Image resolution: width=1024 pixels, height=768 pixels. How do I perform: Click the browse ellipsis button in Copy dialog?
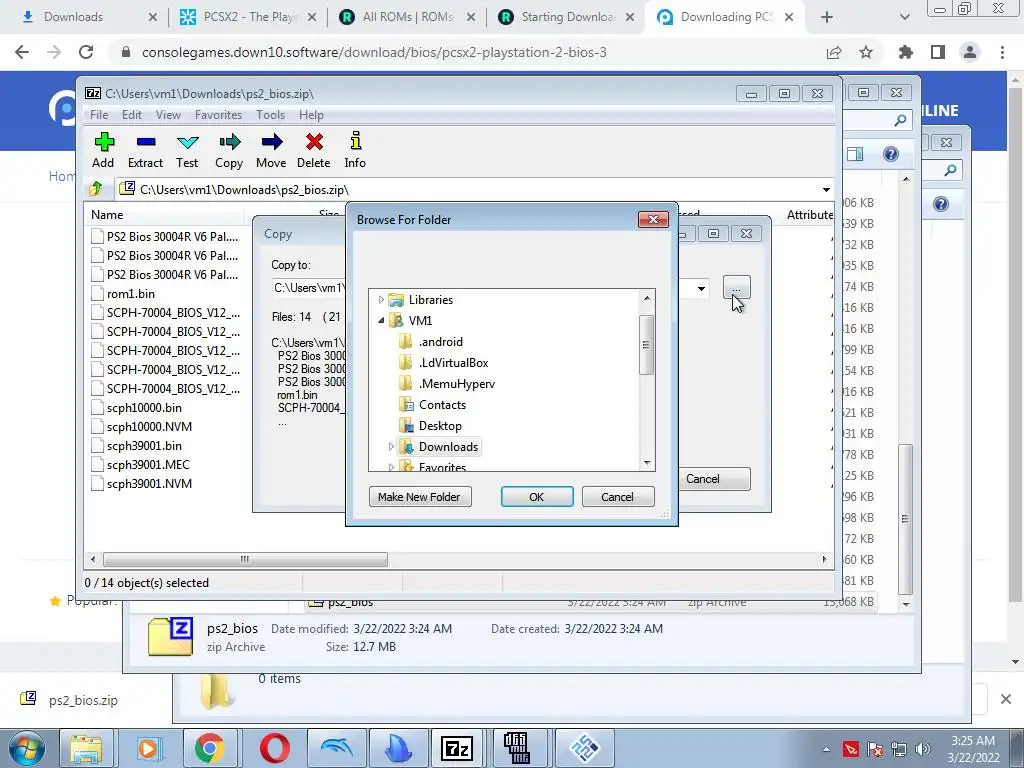tap(737, 288)
